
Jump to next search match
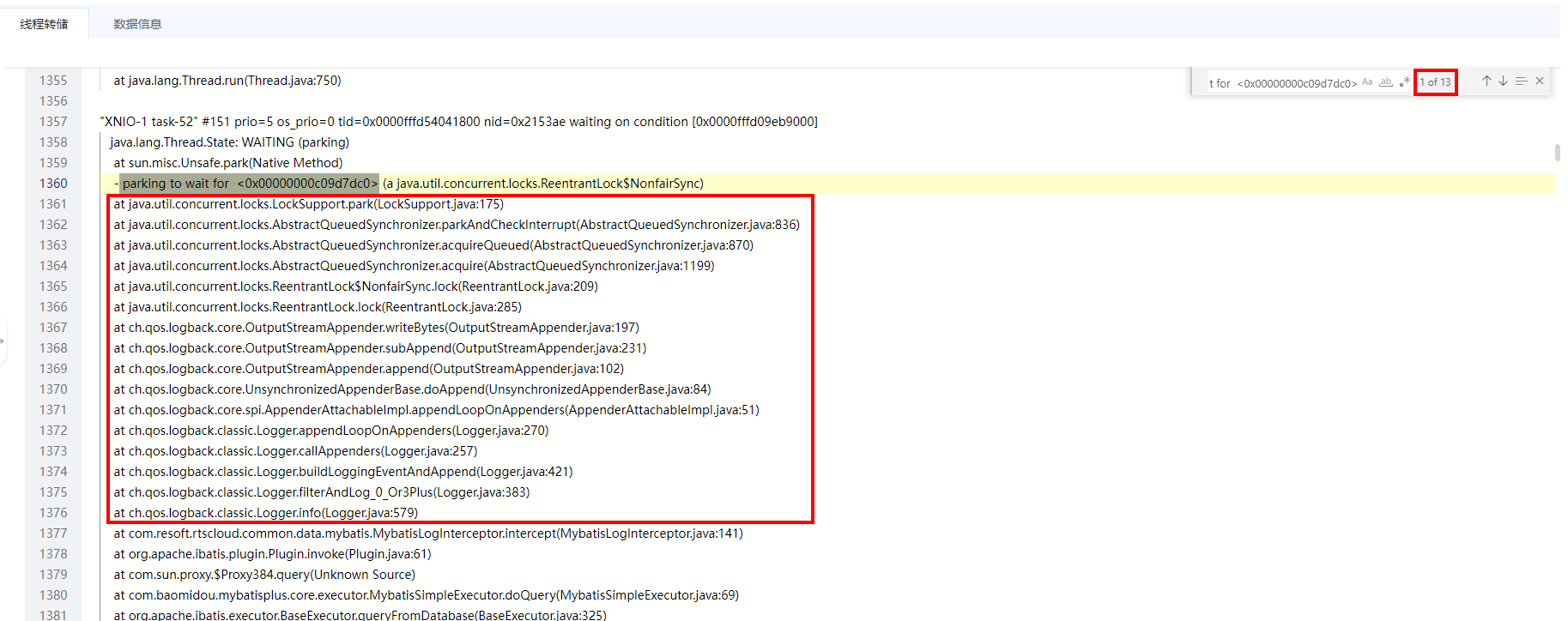click(1503, 81)
